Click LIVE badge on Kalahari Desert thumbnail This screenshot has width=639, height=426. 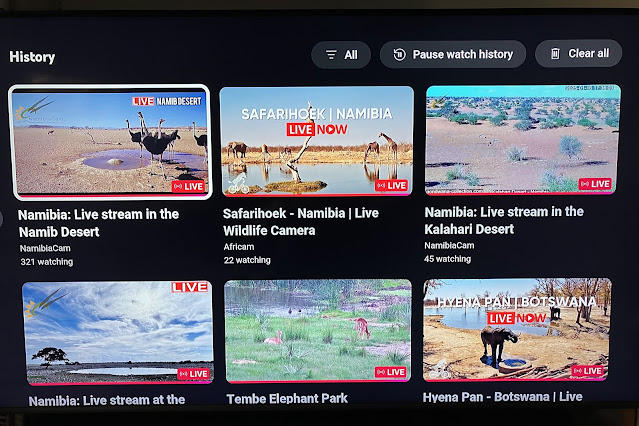tap(595, 184)
